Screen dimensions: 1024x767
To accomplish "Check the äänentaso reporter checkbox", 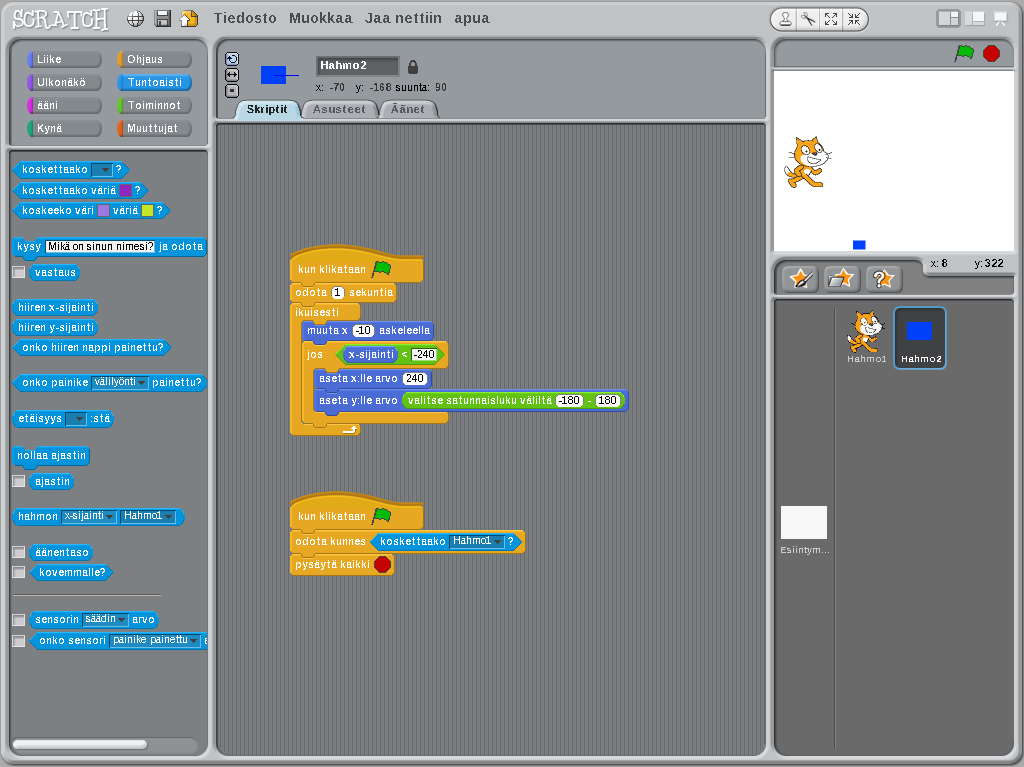I will pos(19,552).
